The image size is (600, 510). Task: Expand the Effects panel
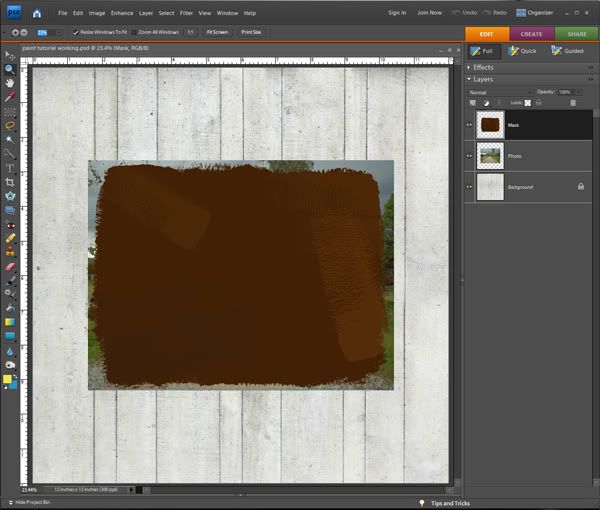(469, 67)
